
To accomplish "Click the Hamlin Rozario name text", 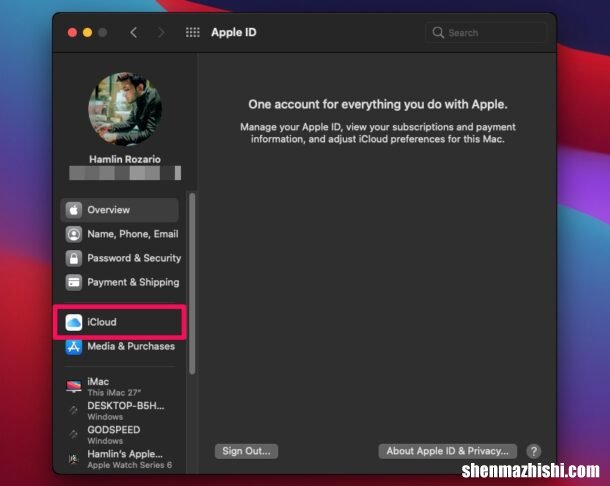I will tap(125, 159).
